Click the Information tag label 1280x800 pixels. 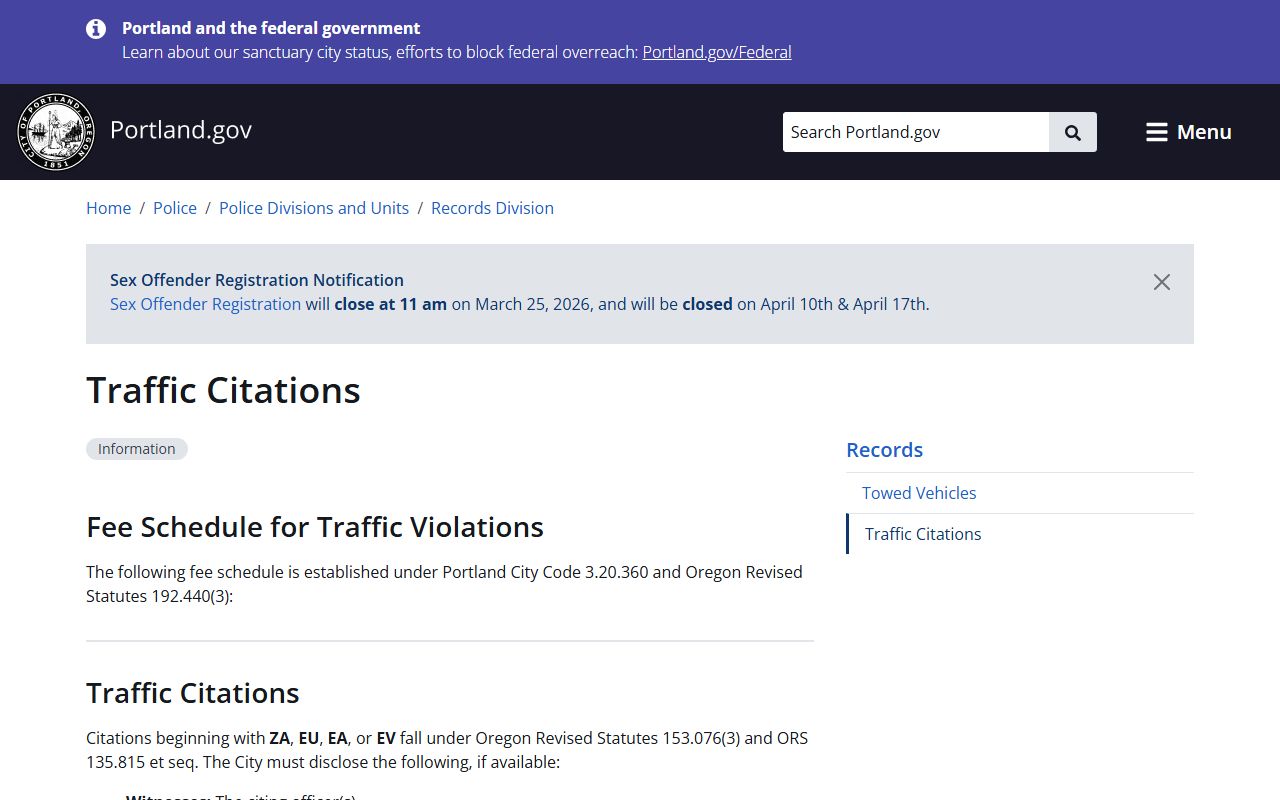137,449
